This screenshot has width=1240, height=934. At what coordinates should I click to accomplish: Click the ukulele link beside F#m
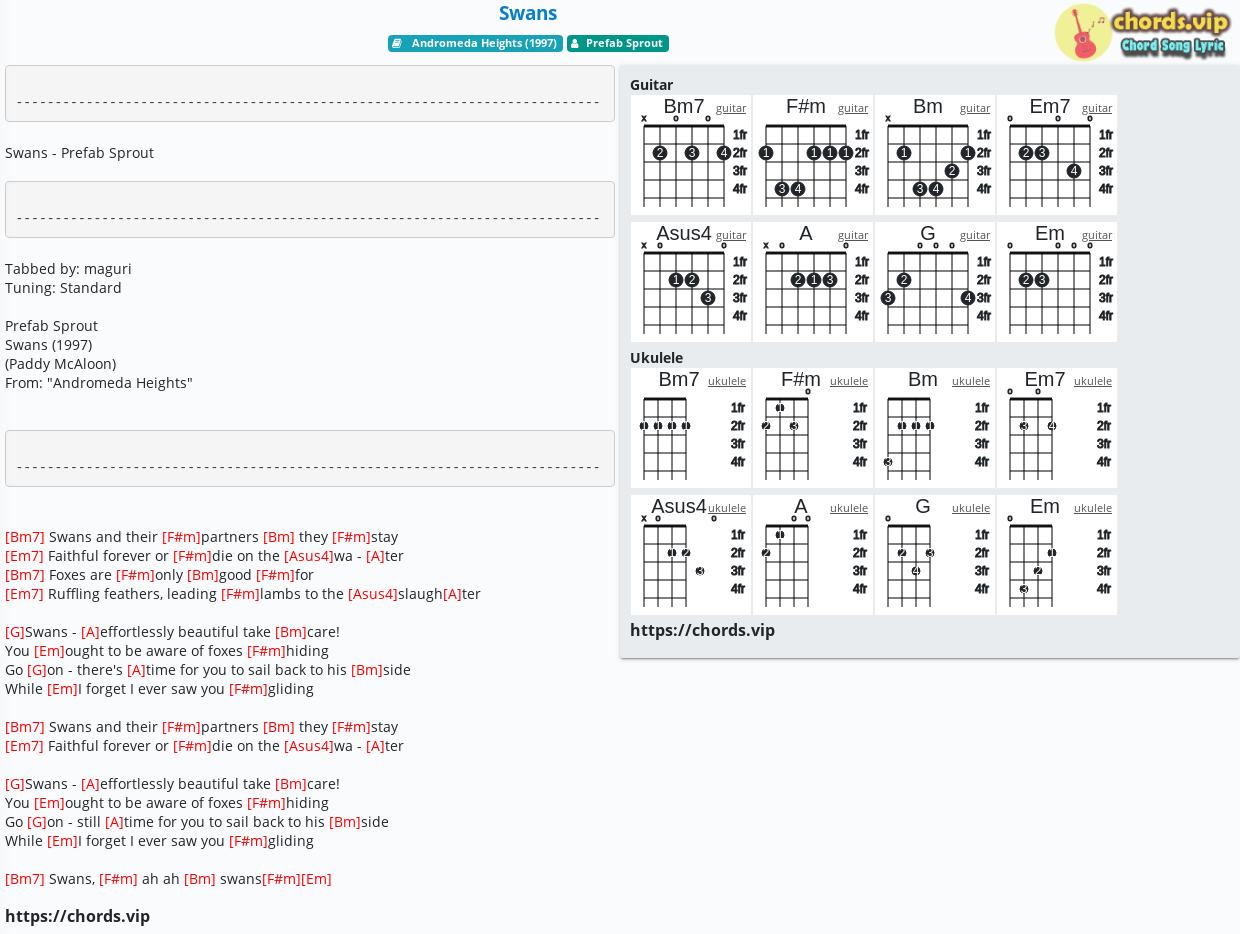click(x=849, y=381)
